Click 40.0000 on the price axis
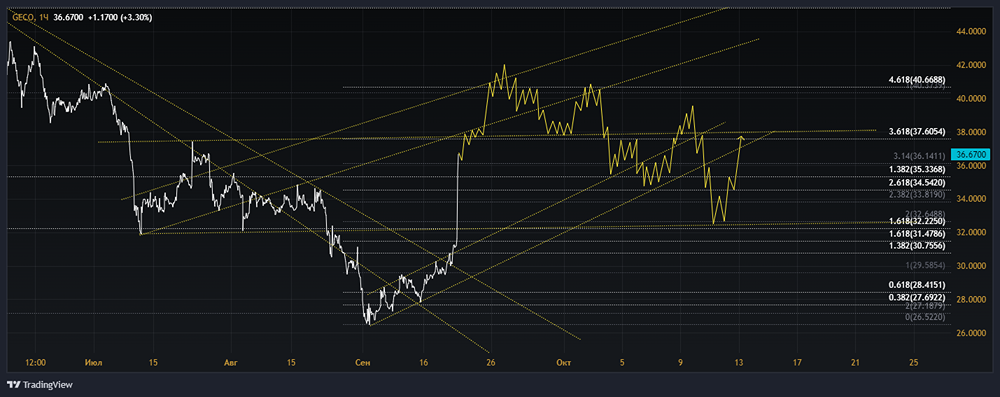 pos(972,98)
